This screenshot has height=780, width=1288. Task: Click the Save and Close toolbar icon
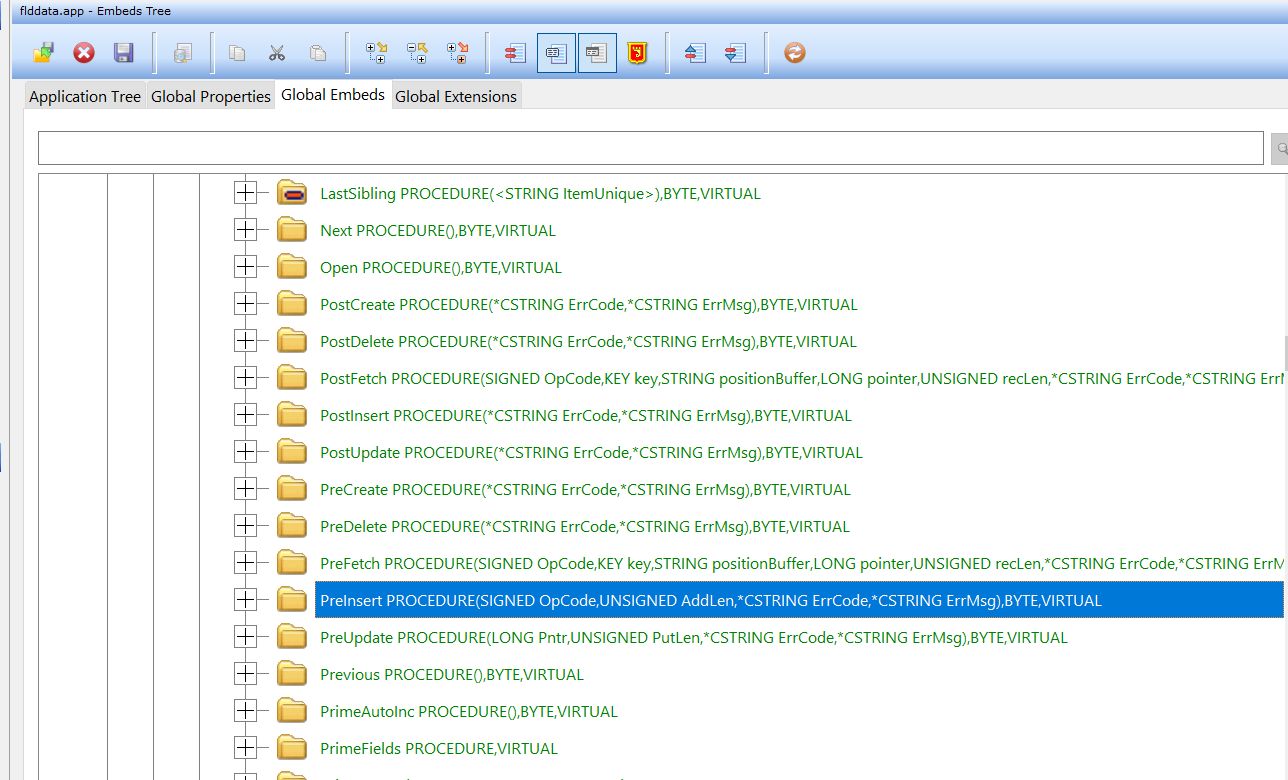click(43, 53)
